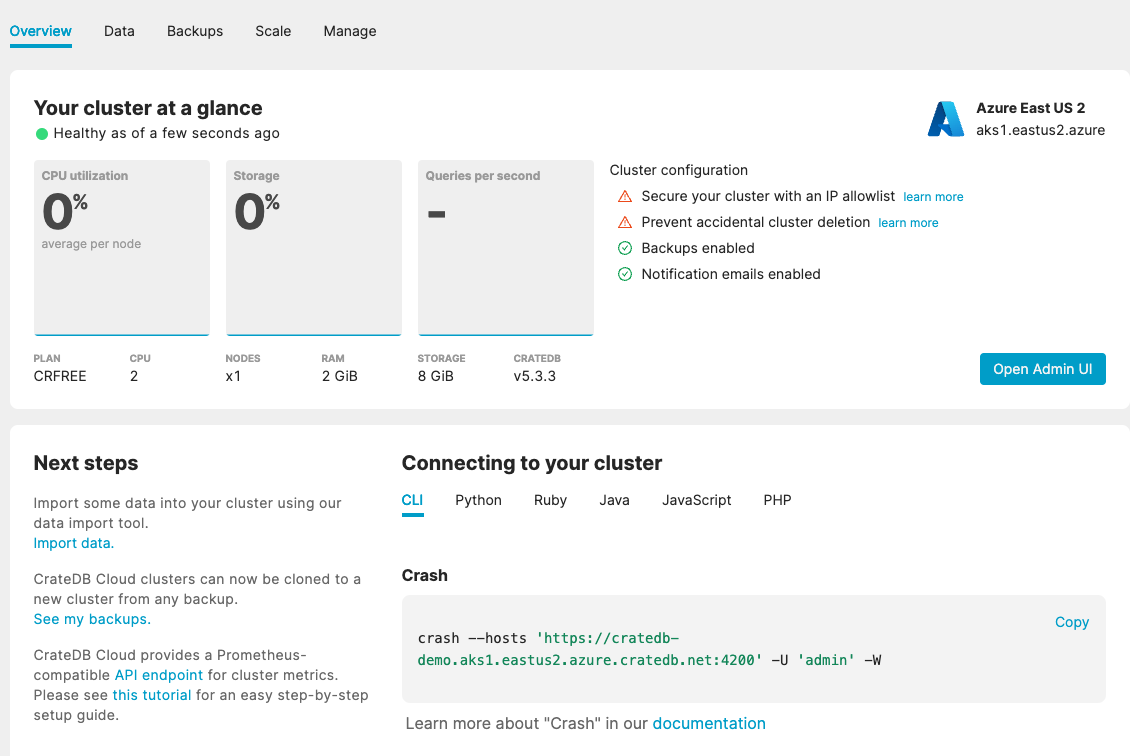1130x756 pixels.
Task: Show Python connection instructions
Action: coord(478,500)
